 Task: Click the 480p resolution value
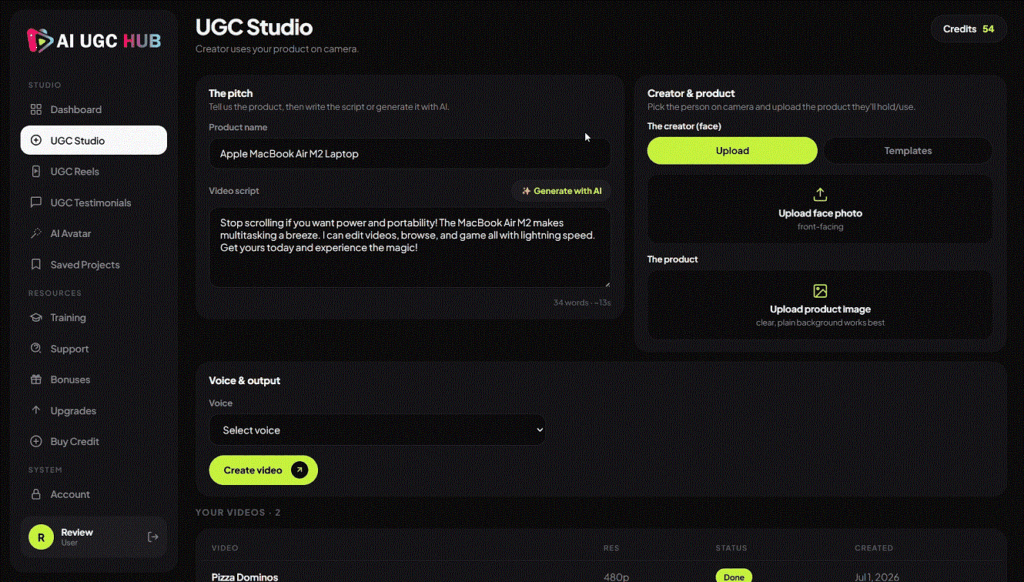point(616,577)
